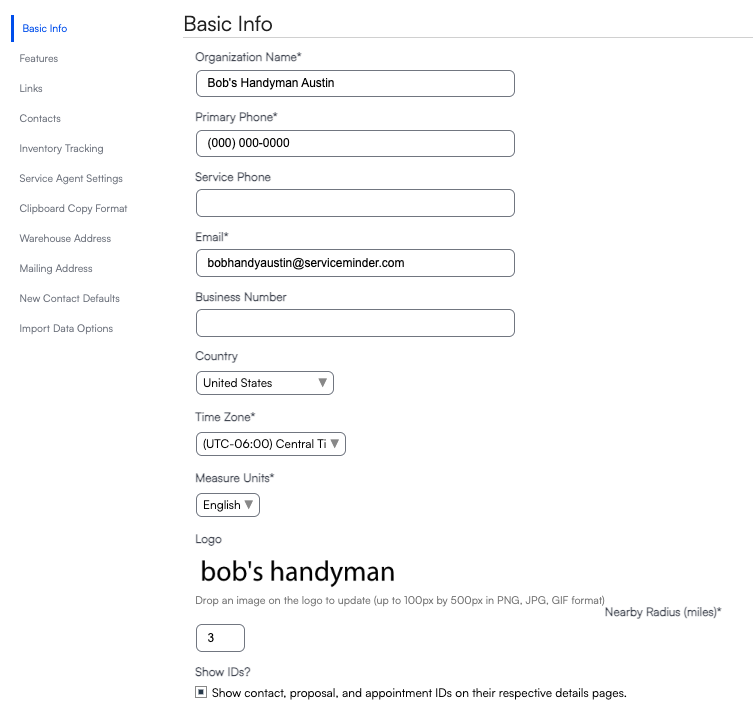Expand the Time Zone dropdown
This screenshot has height=719, width=753.
(x=271, y=444)
